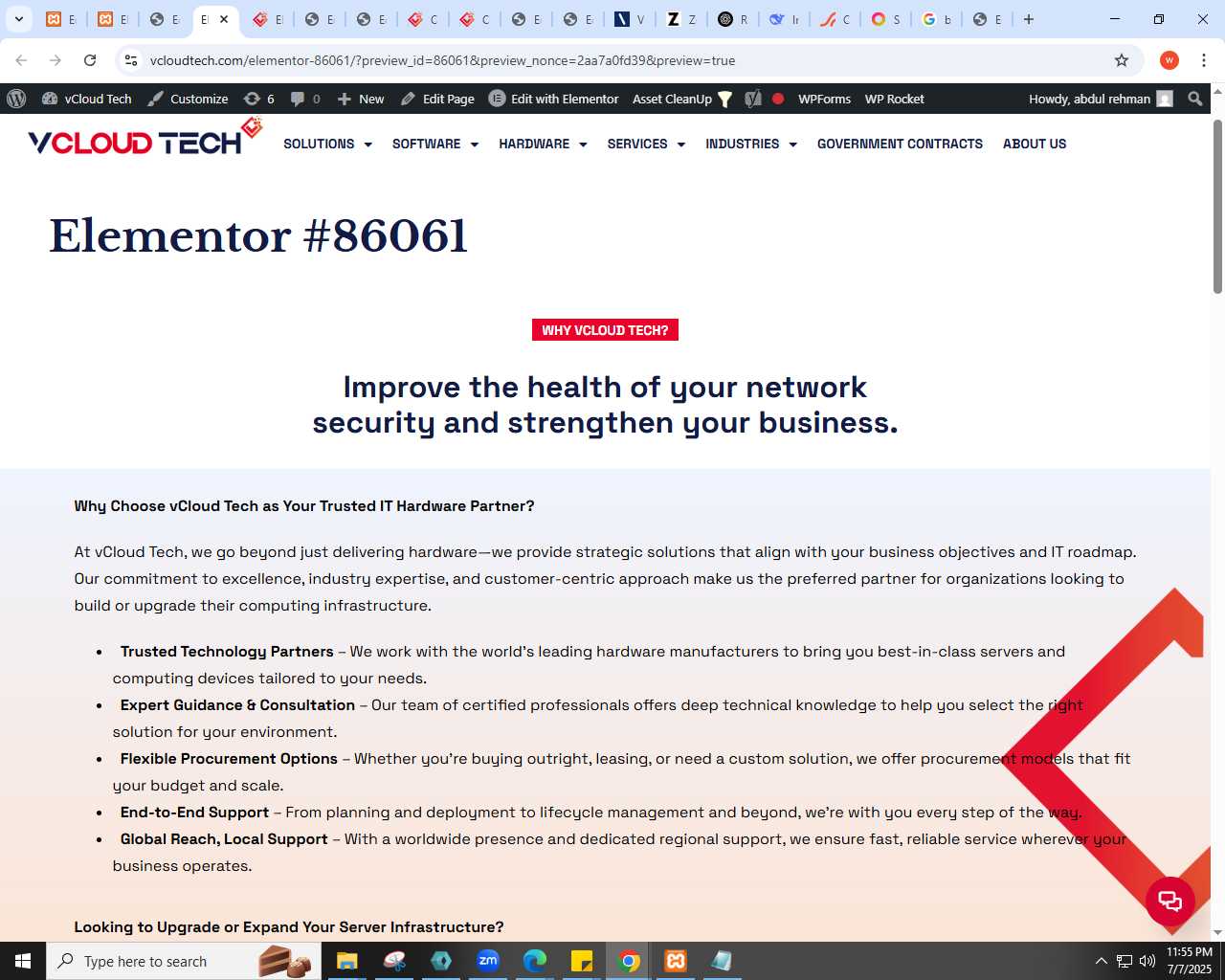Open the Customize theme option
The height and width of the screenshot is (980, 1225).
188,99
